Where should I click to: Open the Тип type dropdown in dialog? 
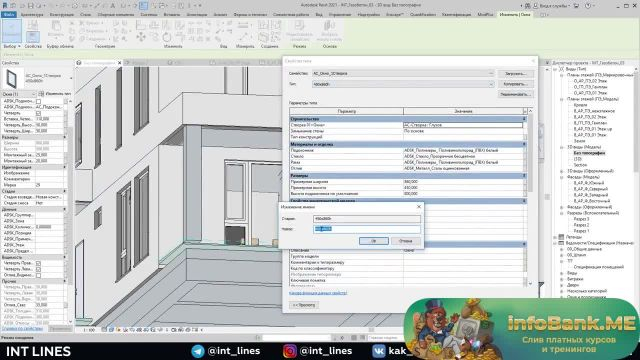click(402, 84)
